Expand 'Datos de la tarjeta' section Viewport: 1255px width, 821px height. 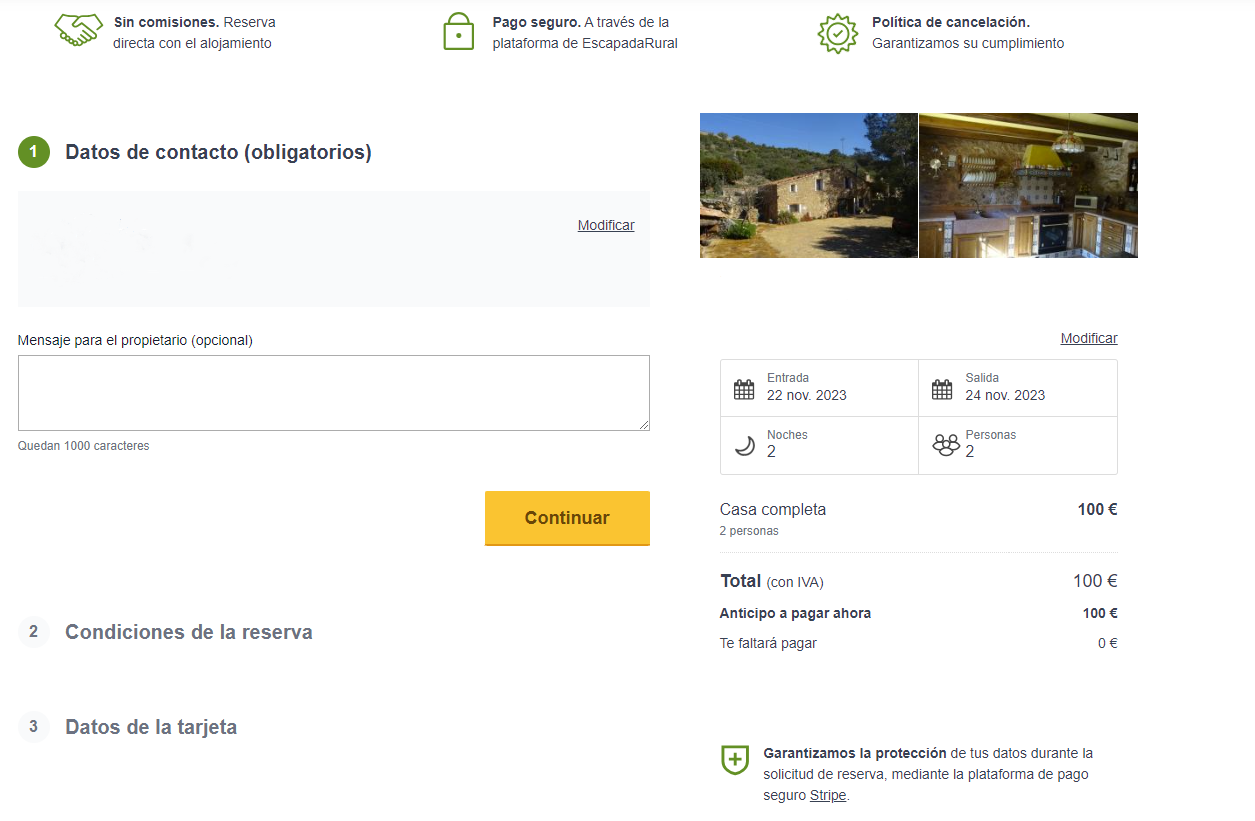[151, 727]
